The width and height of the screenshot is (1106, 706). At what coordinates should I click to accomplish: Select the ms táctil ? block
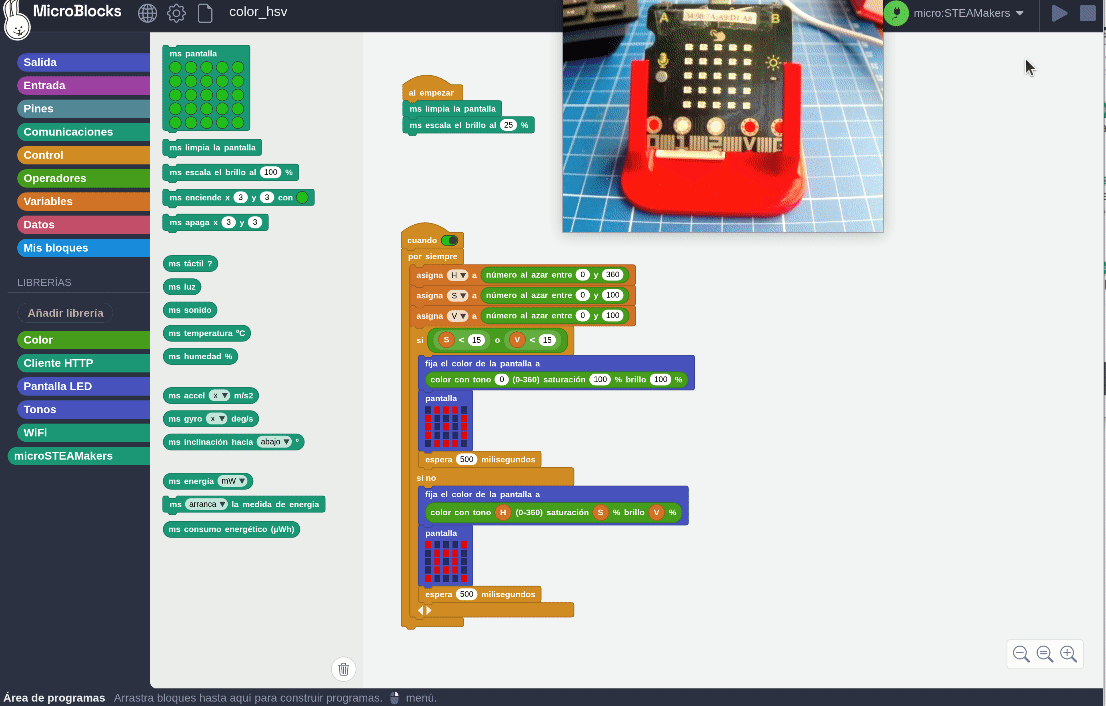pyautogui.click(x=190, y=264)
